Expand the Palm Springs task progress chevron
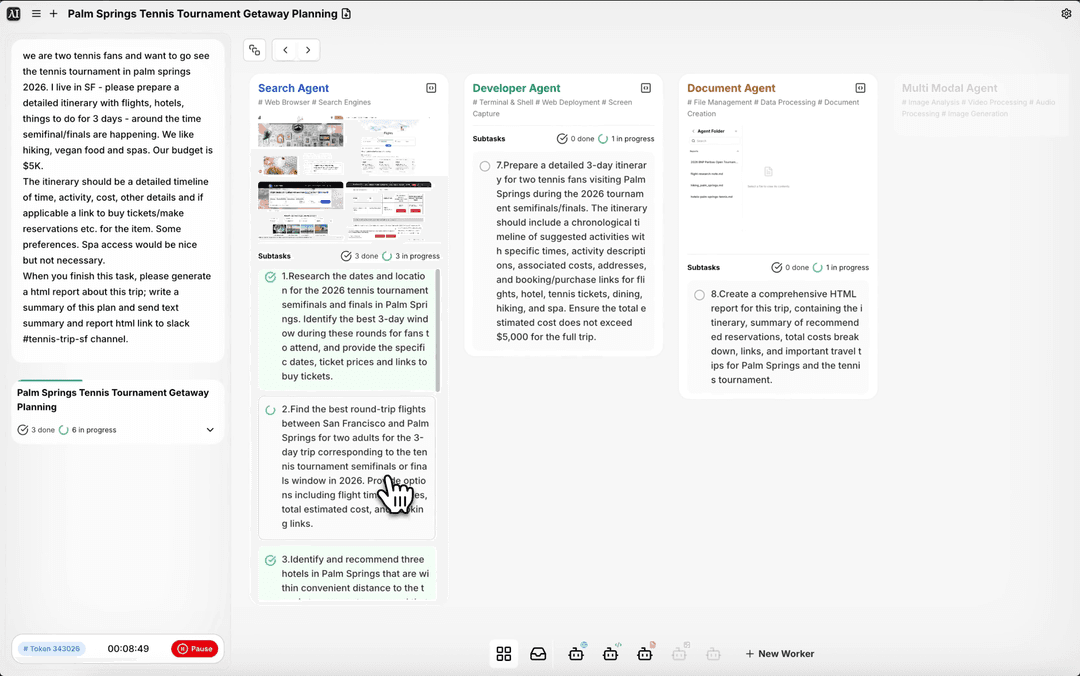 click(x=210, y=430)
